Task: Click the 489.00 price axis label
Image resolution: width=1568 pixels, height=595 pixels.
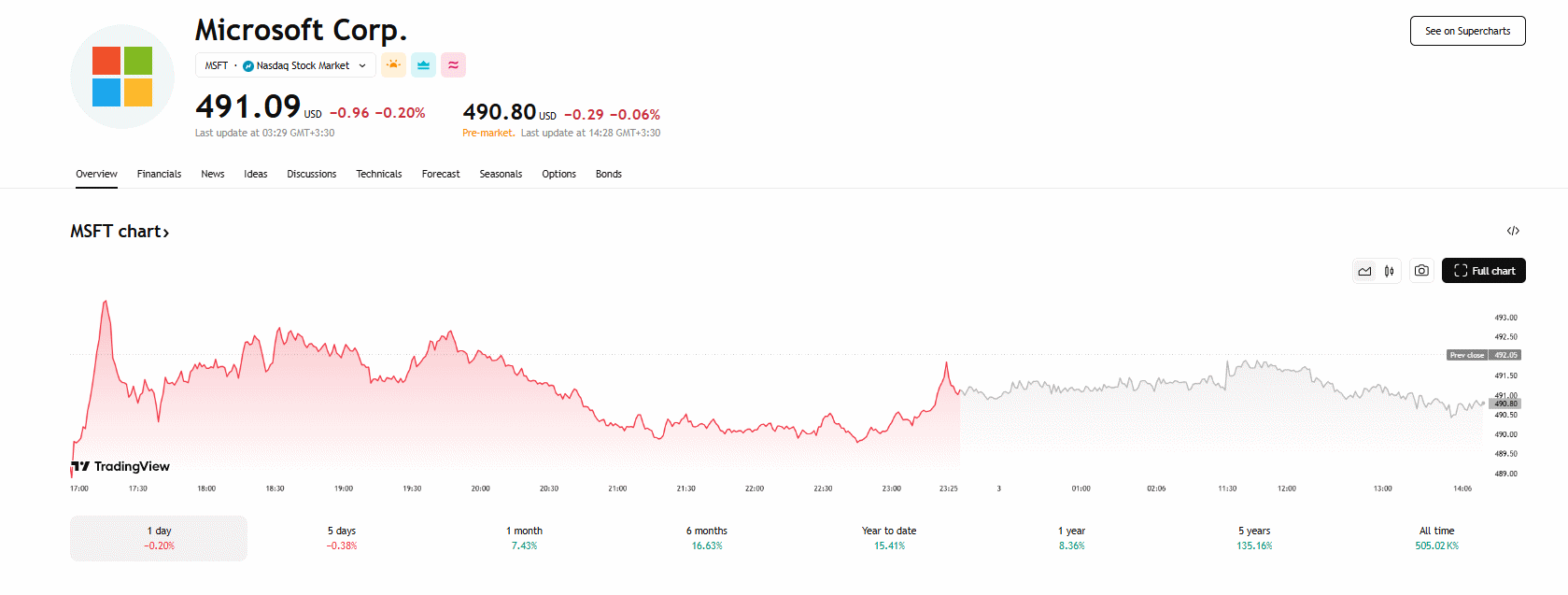Action: pyautogui.click(x=1505, y=474)
